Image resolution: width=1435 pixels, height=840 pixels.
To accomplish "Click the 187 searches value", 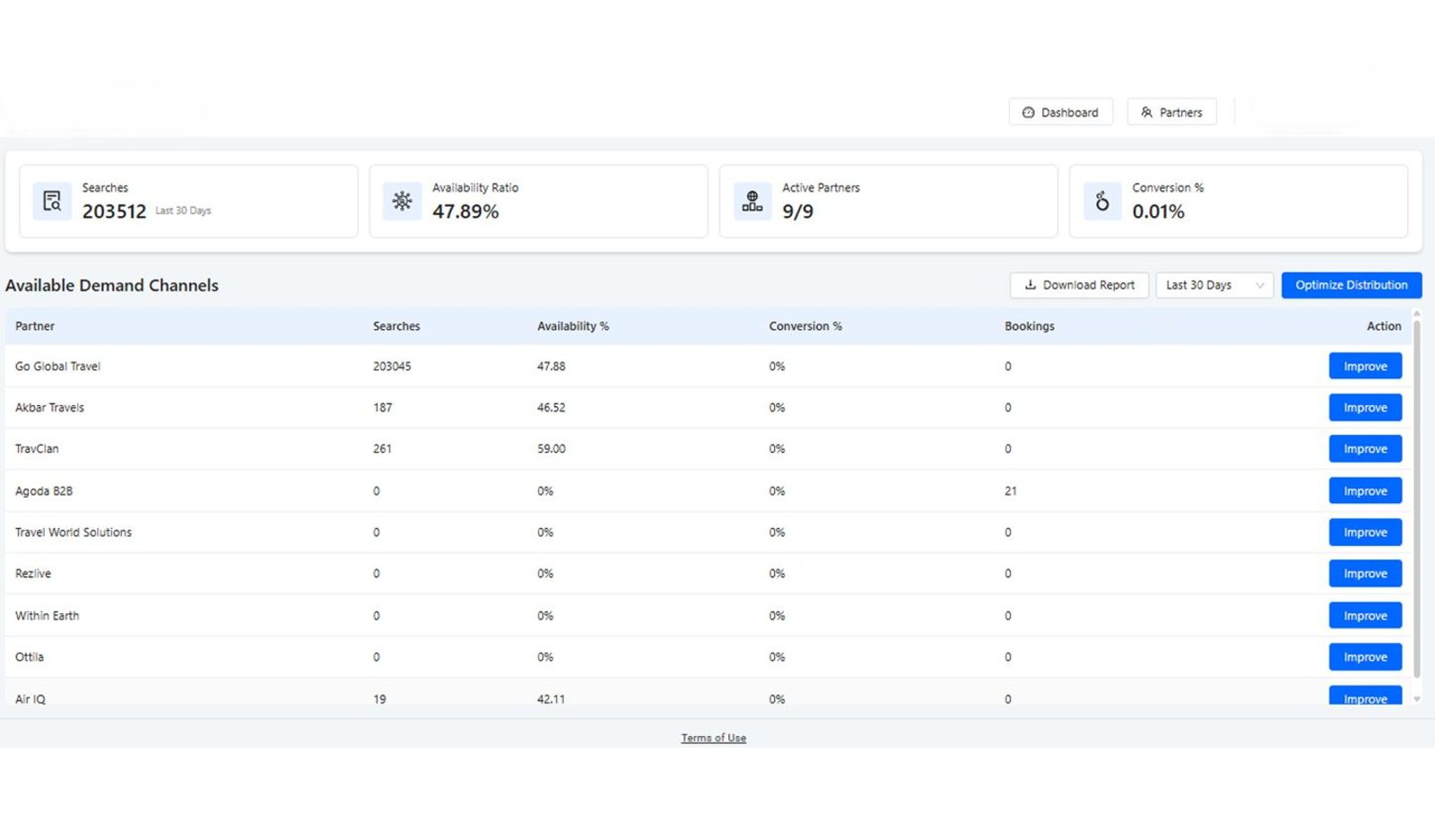I will pyautogui.click(x=382, y=407).
